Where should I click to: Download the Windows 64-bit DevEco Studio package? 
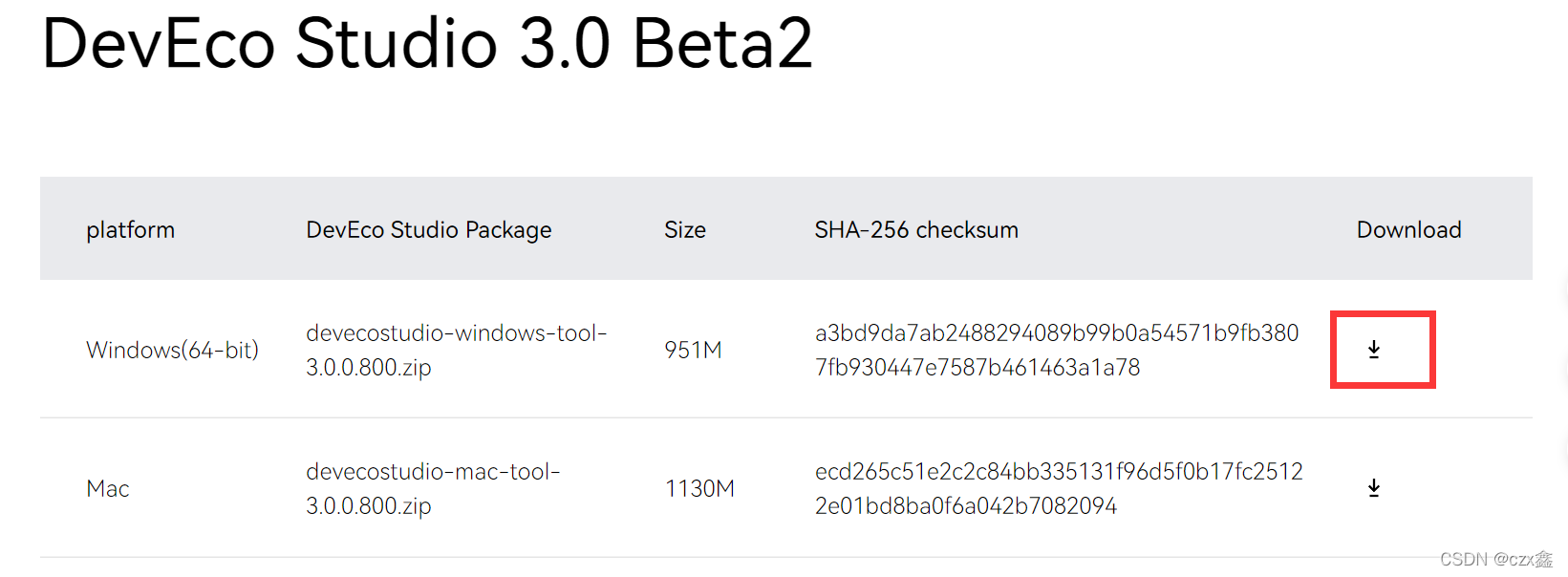(1373, 350)
